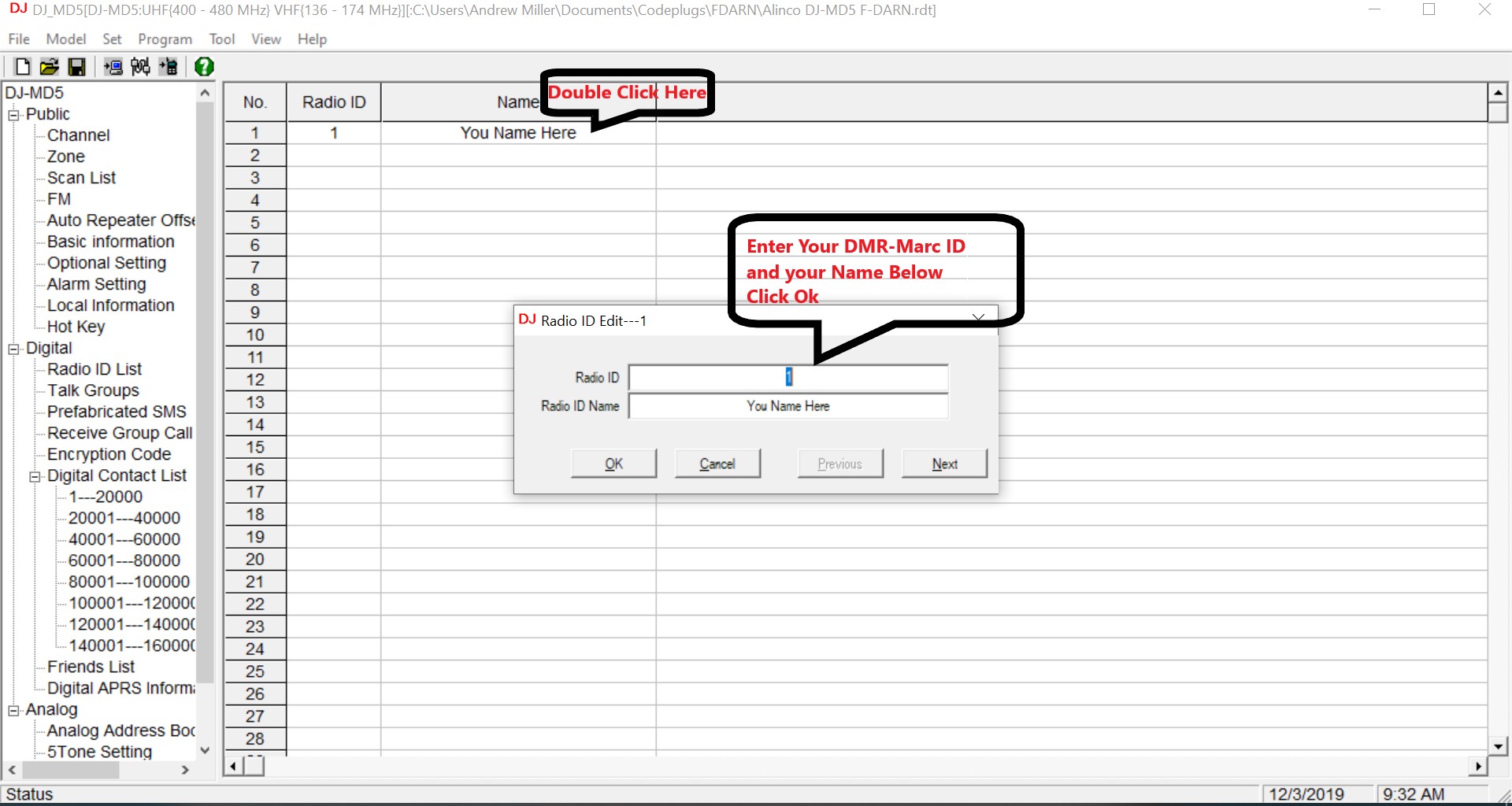The width and height of the screenshot is (1512, 806).
Task: Save the codeplug with the floppy icon
Action: (76, 67)
